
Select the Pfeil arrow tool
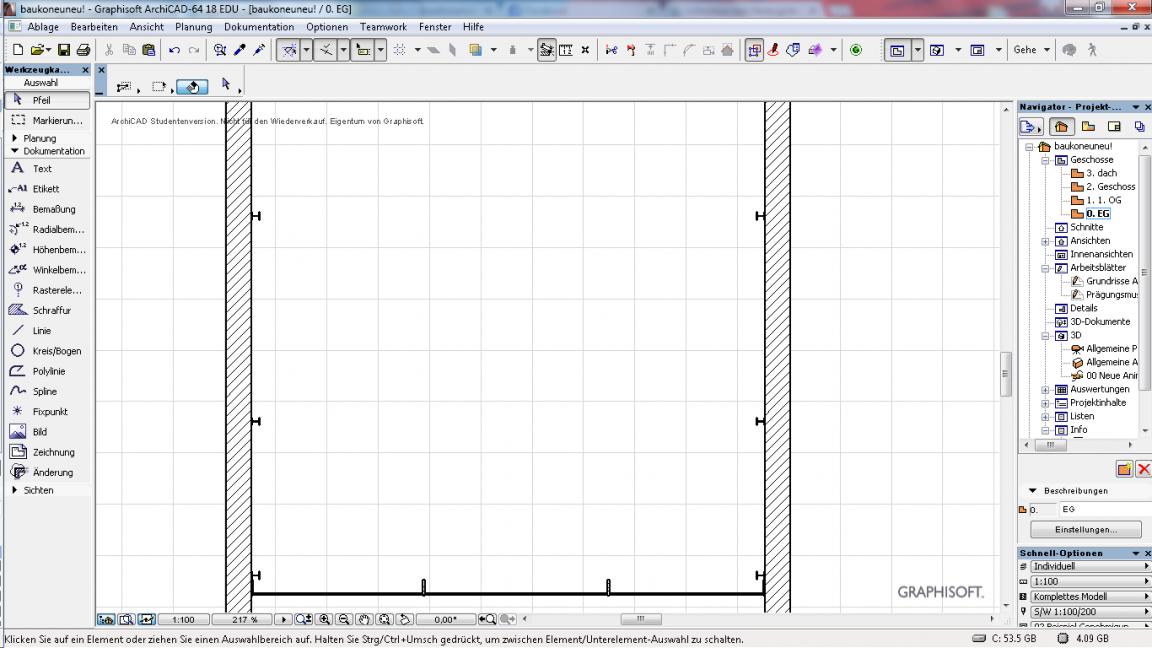(x=47, y=100)
